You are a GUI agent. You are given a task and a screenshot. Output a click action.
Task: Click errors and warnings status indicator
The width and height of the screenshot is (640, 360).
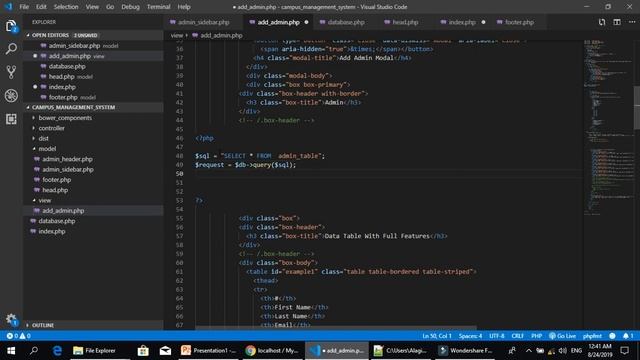(x=18, y=336)
